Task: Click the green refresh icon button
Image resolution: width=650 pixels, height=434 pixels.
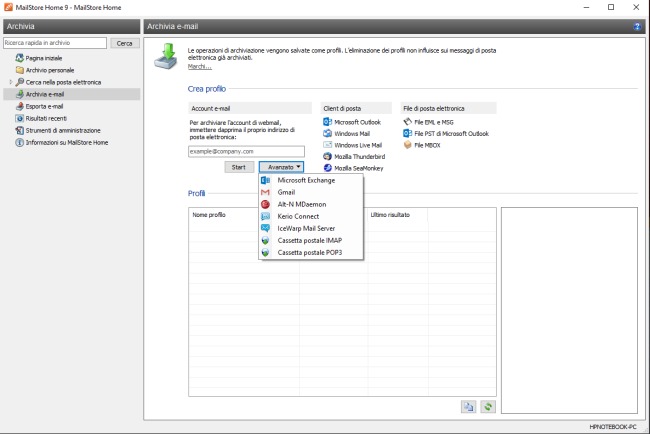Action: 488,407
